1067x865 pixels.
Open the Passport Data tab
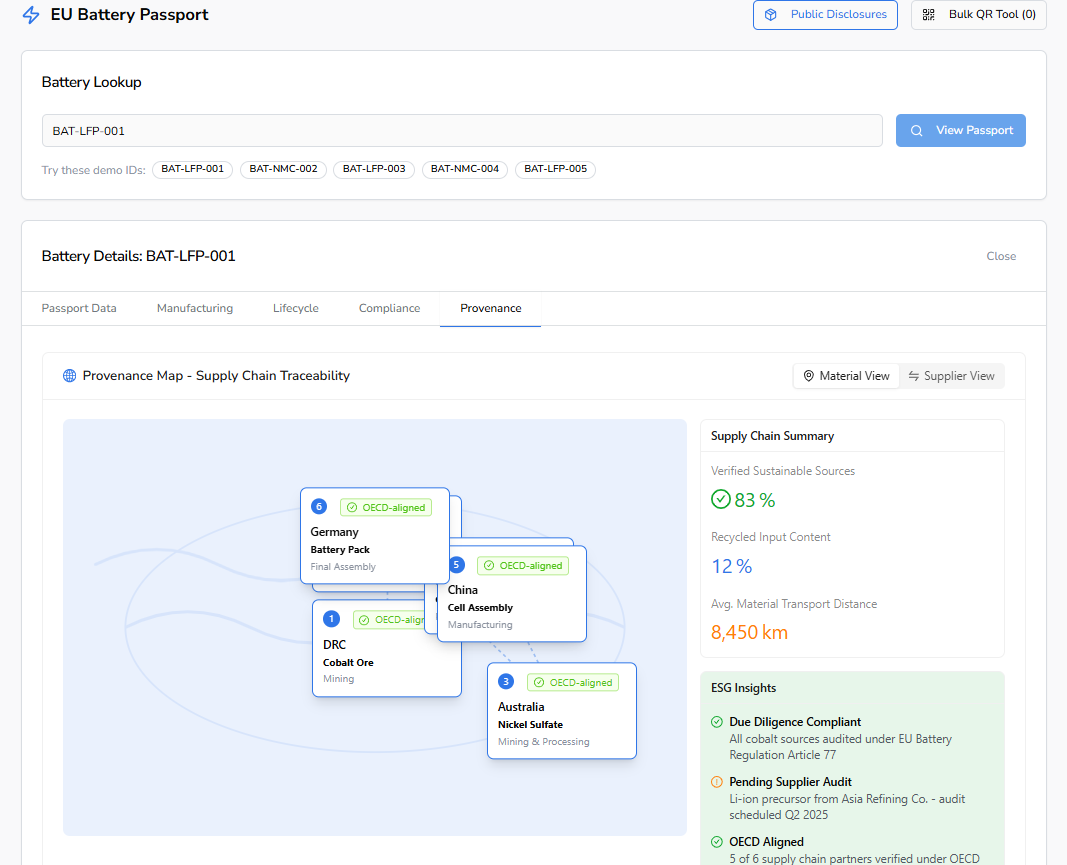pyautogui.click(x=79, y=308)
